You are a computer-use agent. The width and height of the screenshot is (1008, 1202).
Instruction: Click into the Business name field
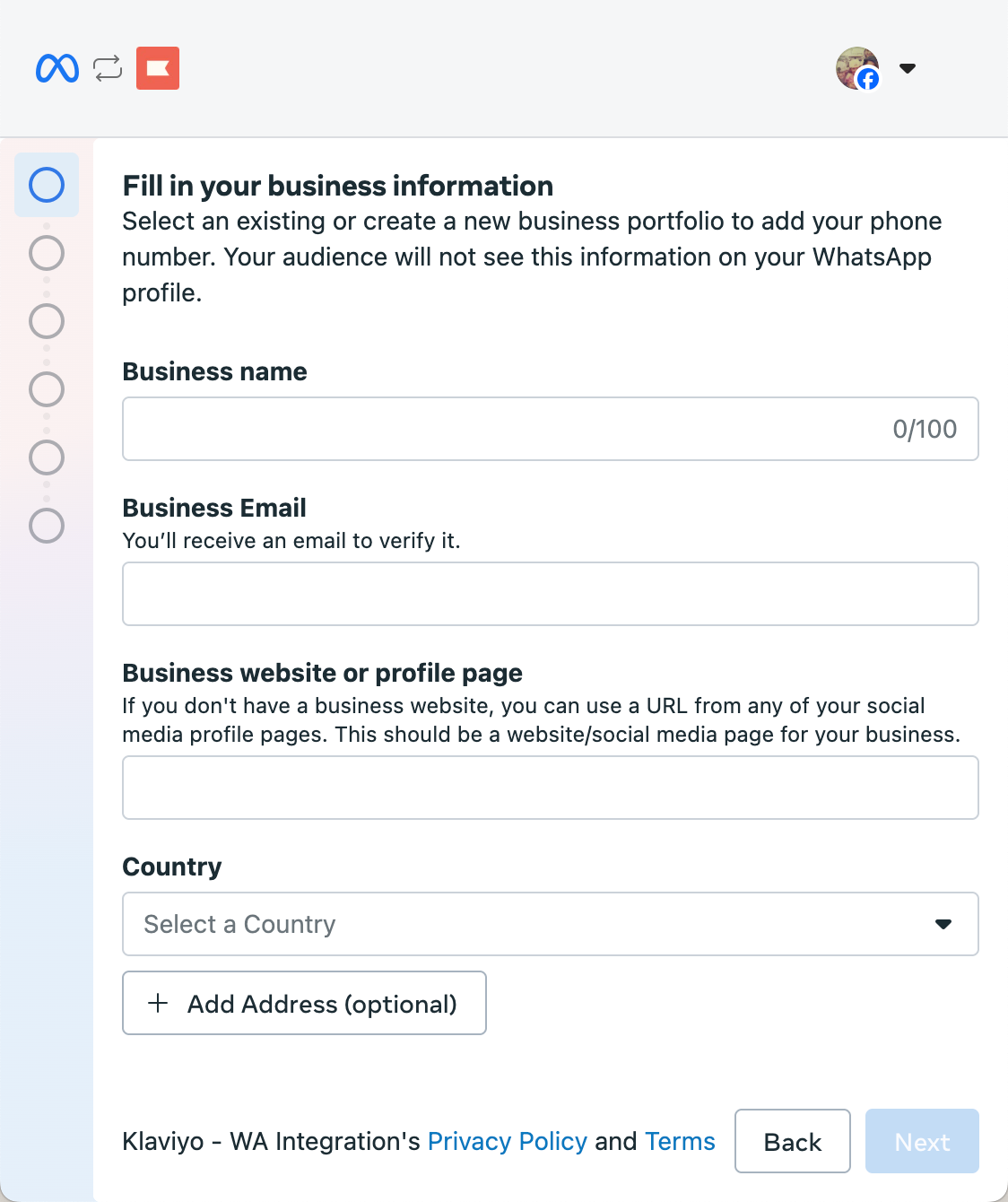(x=502, y=429)
